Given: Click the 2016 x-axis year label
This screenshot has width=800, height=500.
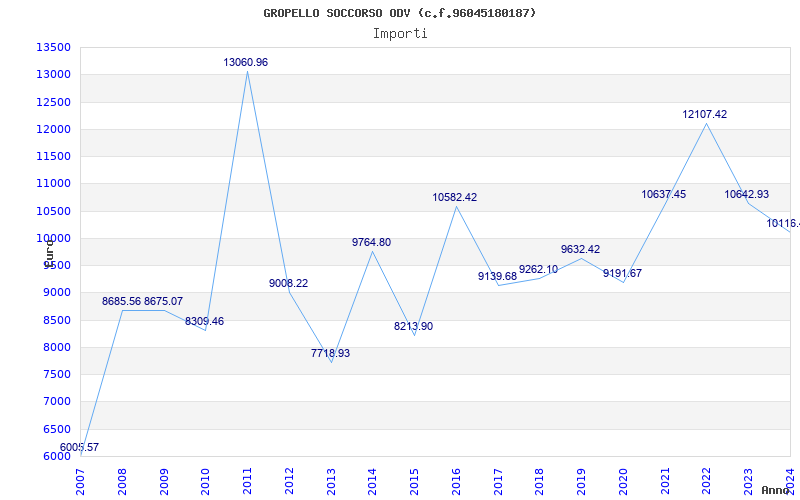Looking at the screenshot, I should (x=456, y=482).
